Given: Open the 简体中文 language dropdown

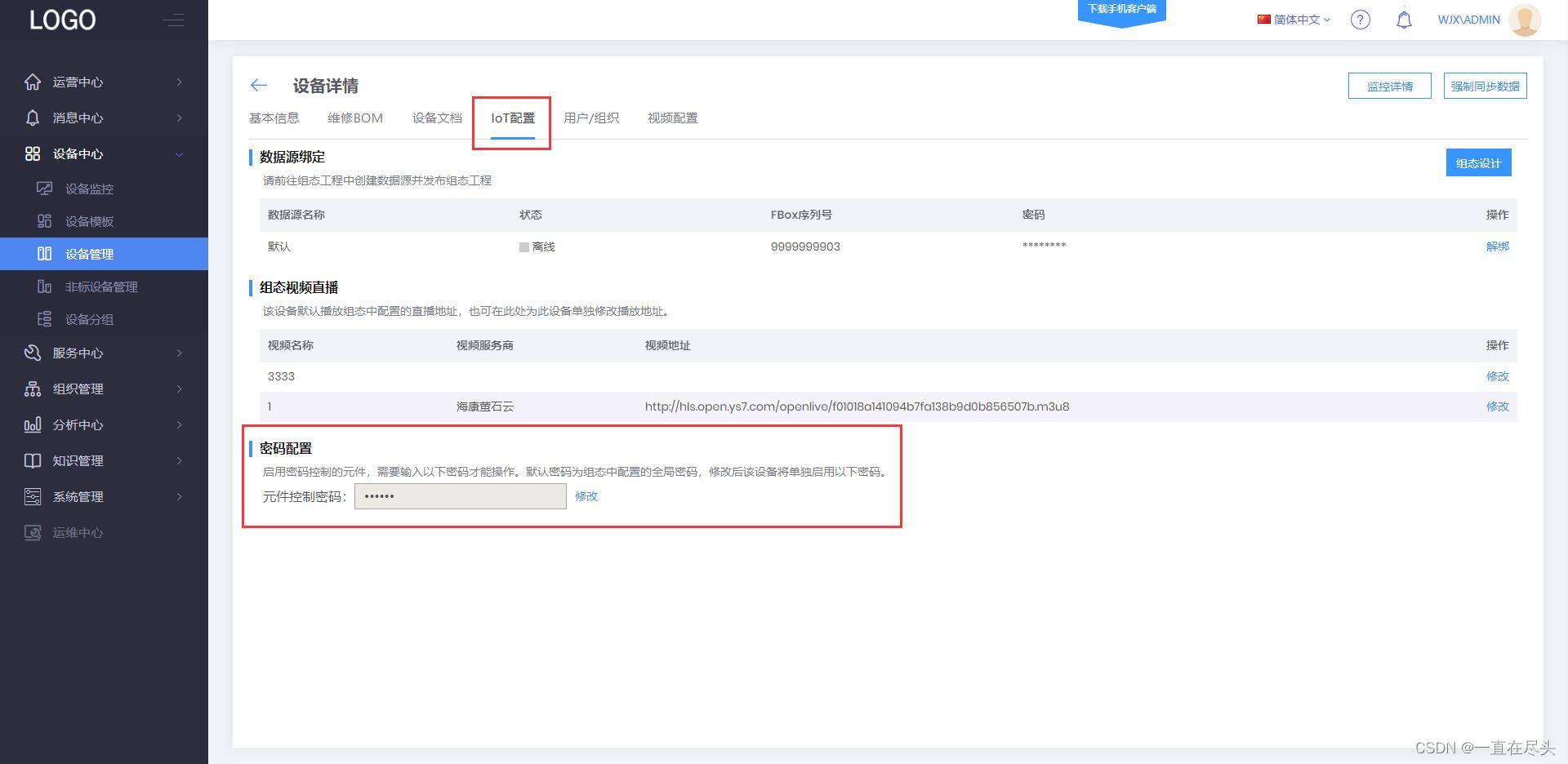Looking at the screenshot, I should [x=1294, y=20].
